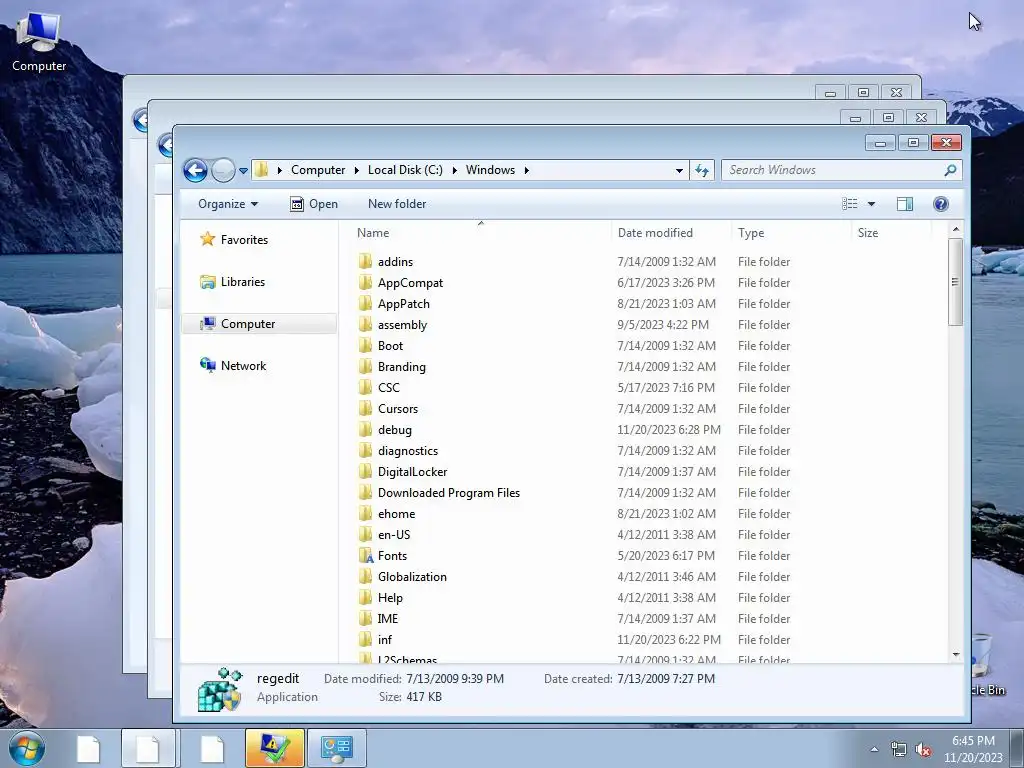Click New folder button

397,204
